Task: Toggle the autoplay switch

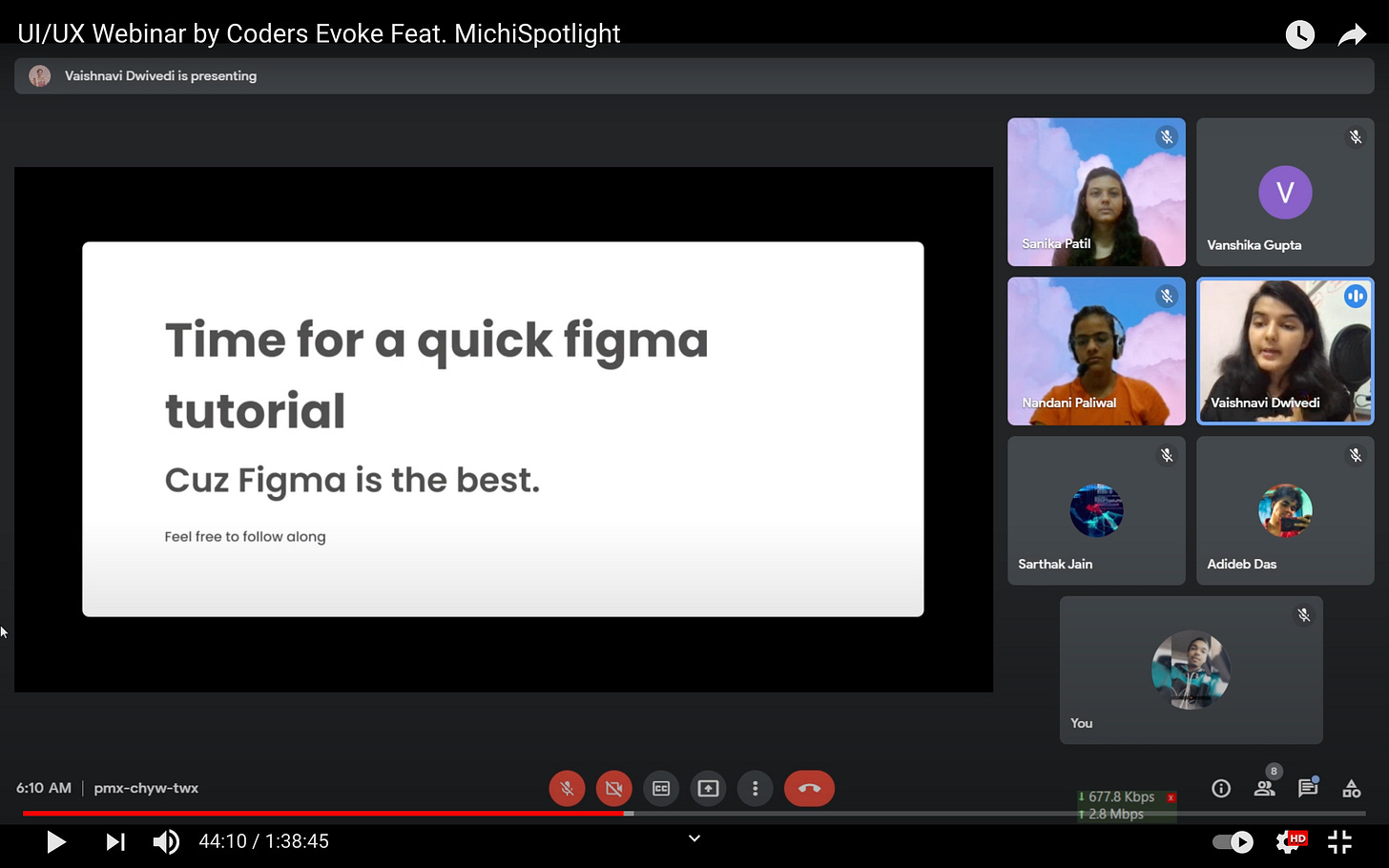Action: [x=1233, y=841]
